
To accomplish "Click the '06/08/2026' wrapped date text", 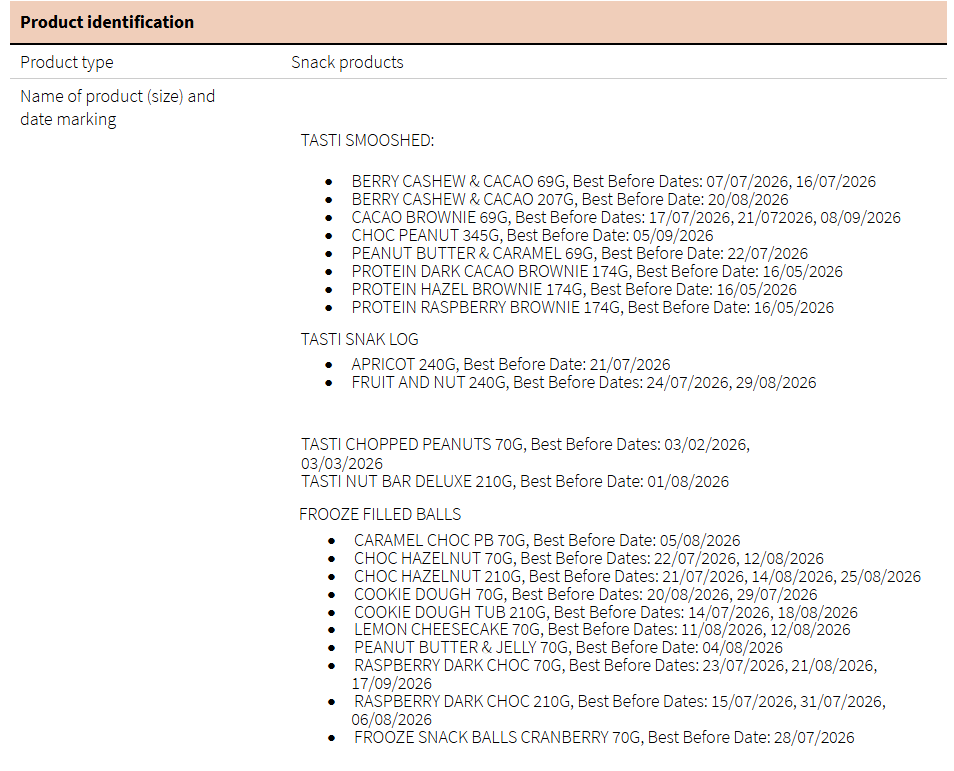I will [x=392, y=720].
